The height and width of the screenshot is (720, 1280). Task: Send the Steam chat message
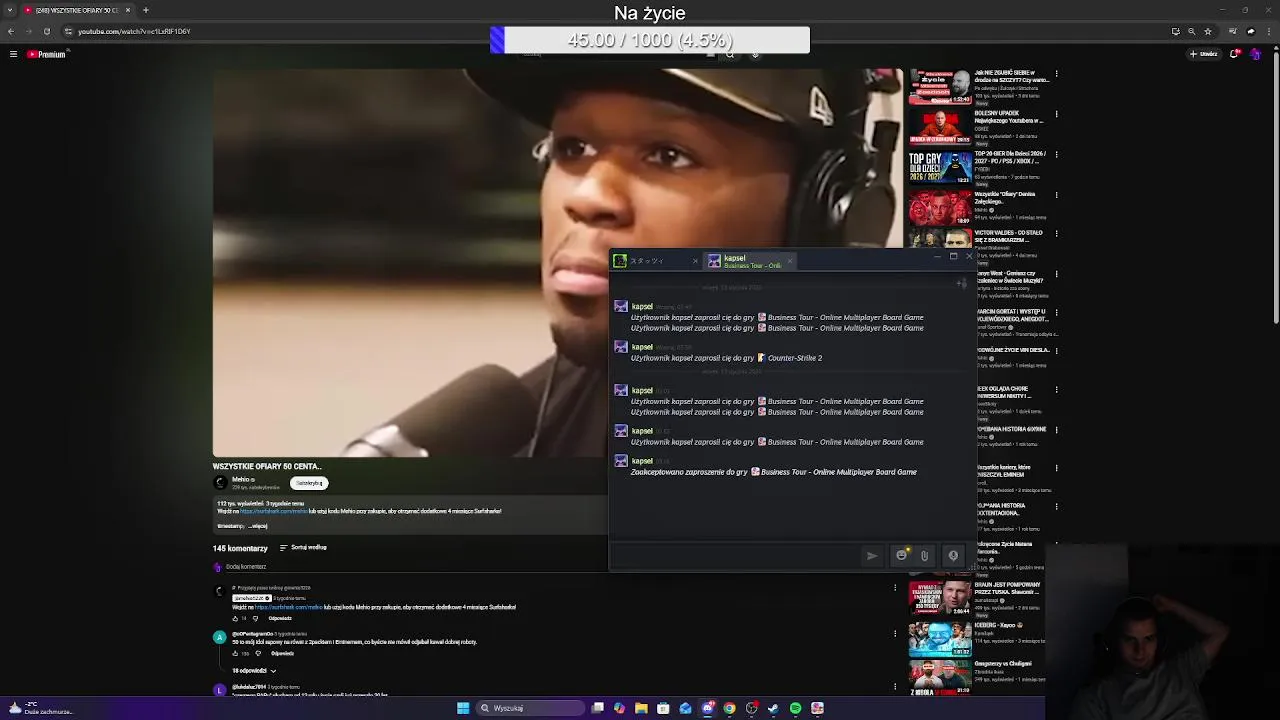click(872, 556)
